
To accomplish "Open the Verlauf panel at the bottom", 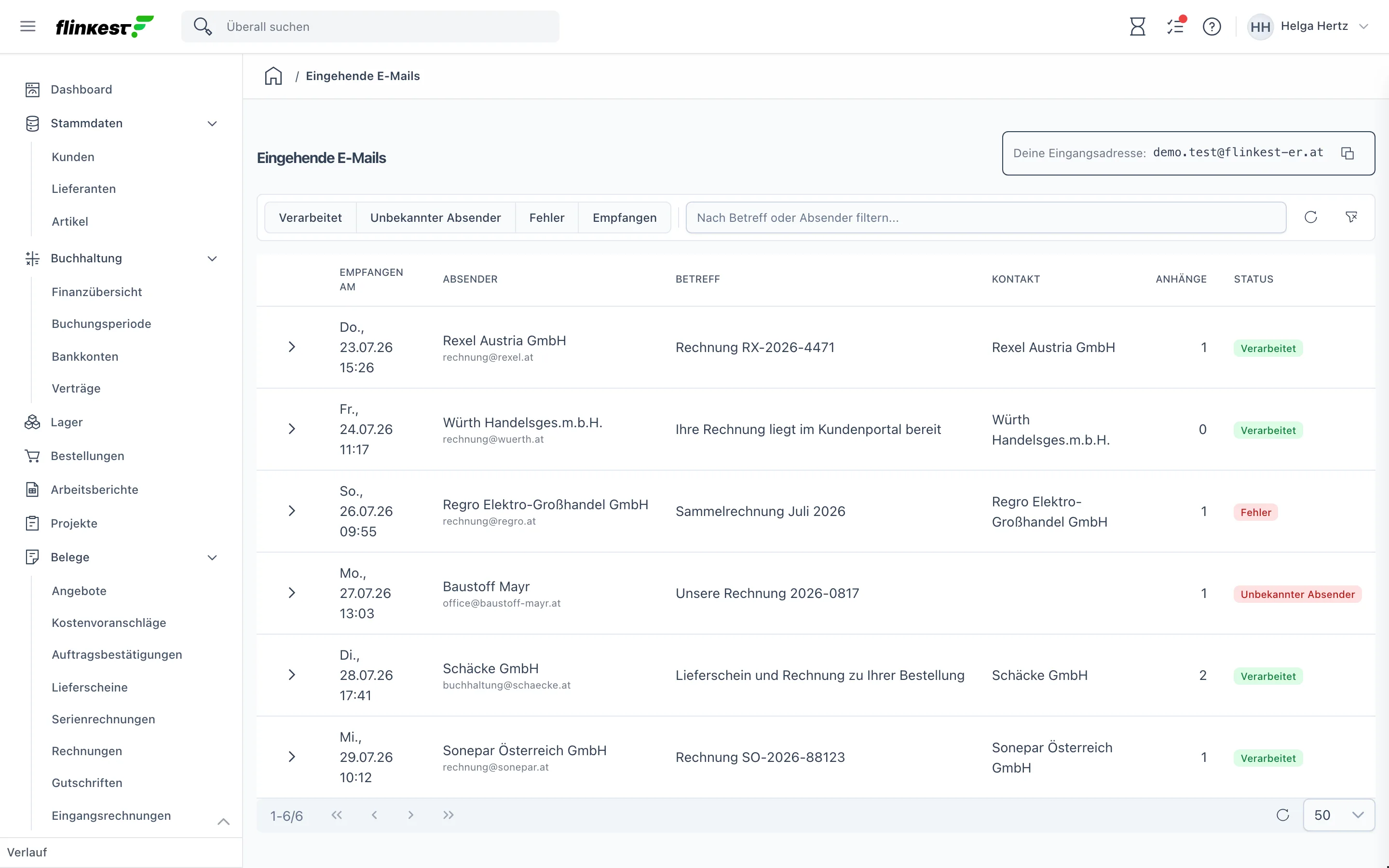I will tap(27, 852).
